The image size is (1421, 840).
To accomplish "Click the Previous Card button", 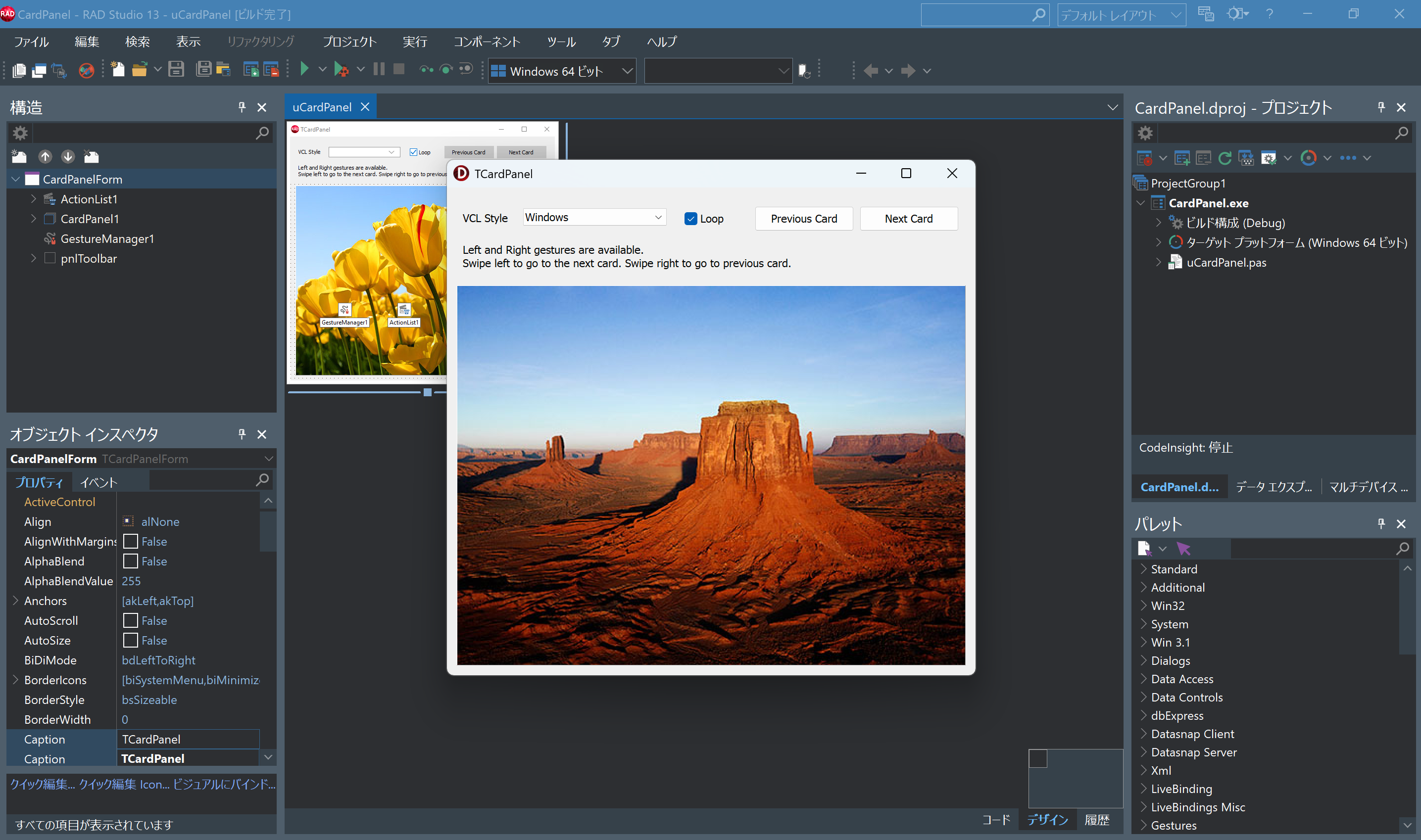I will (x=803, y=219).
